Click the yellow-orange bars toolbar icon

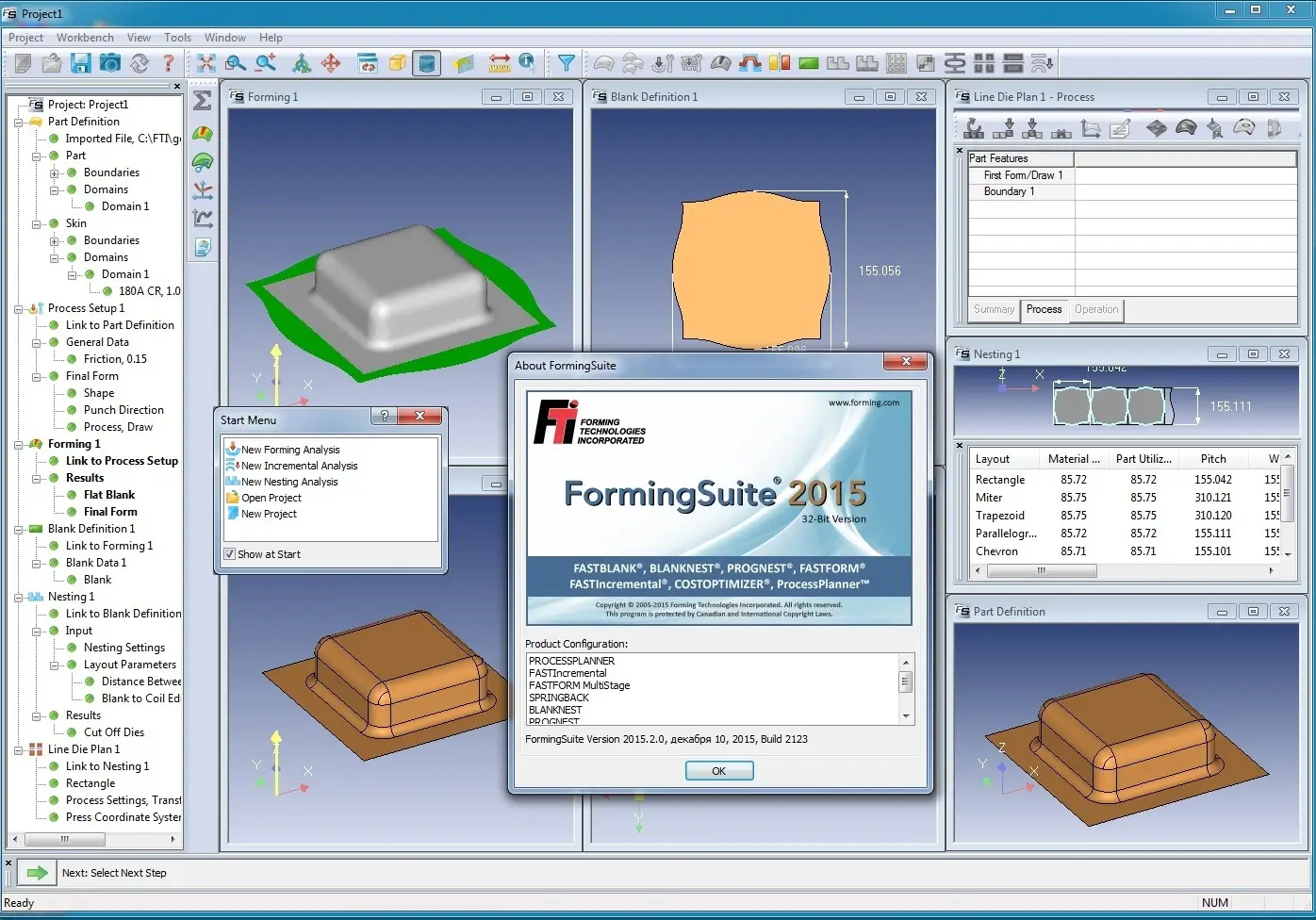point(779,63)
